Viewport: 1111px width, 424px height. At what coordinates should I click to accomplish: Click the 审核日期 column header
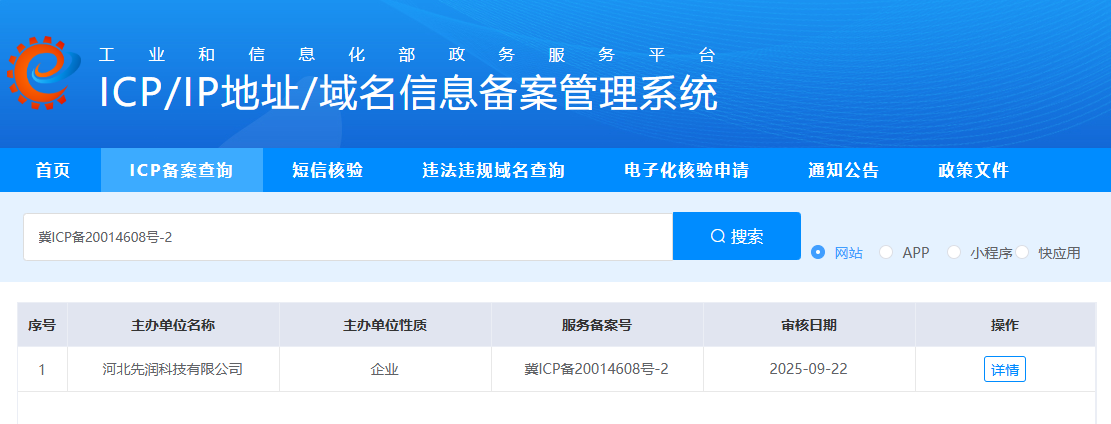(808, 325)
